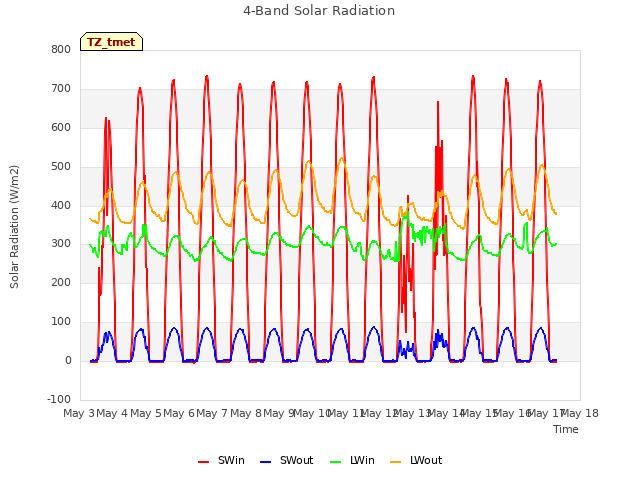
Task: Click the May 7 x-axis label
Action: pyautogui.click(x=212, y=413)
